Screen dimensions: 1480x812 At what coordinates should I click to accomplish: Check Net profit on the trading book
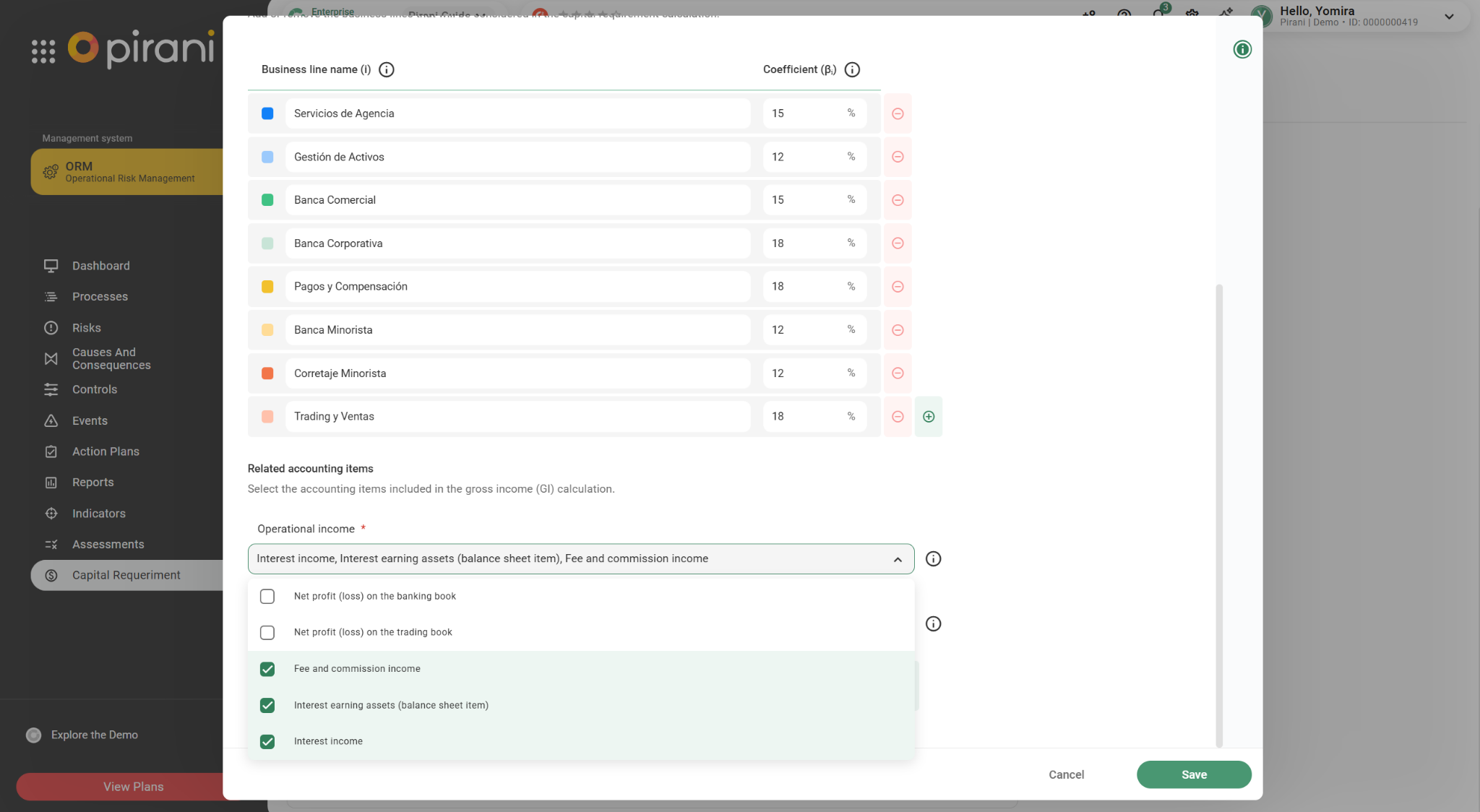[x=267, y=633]
